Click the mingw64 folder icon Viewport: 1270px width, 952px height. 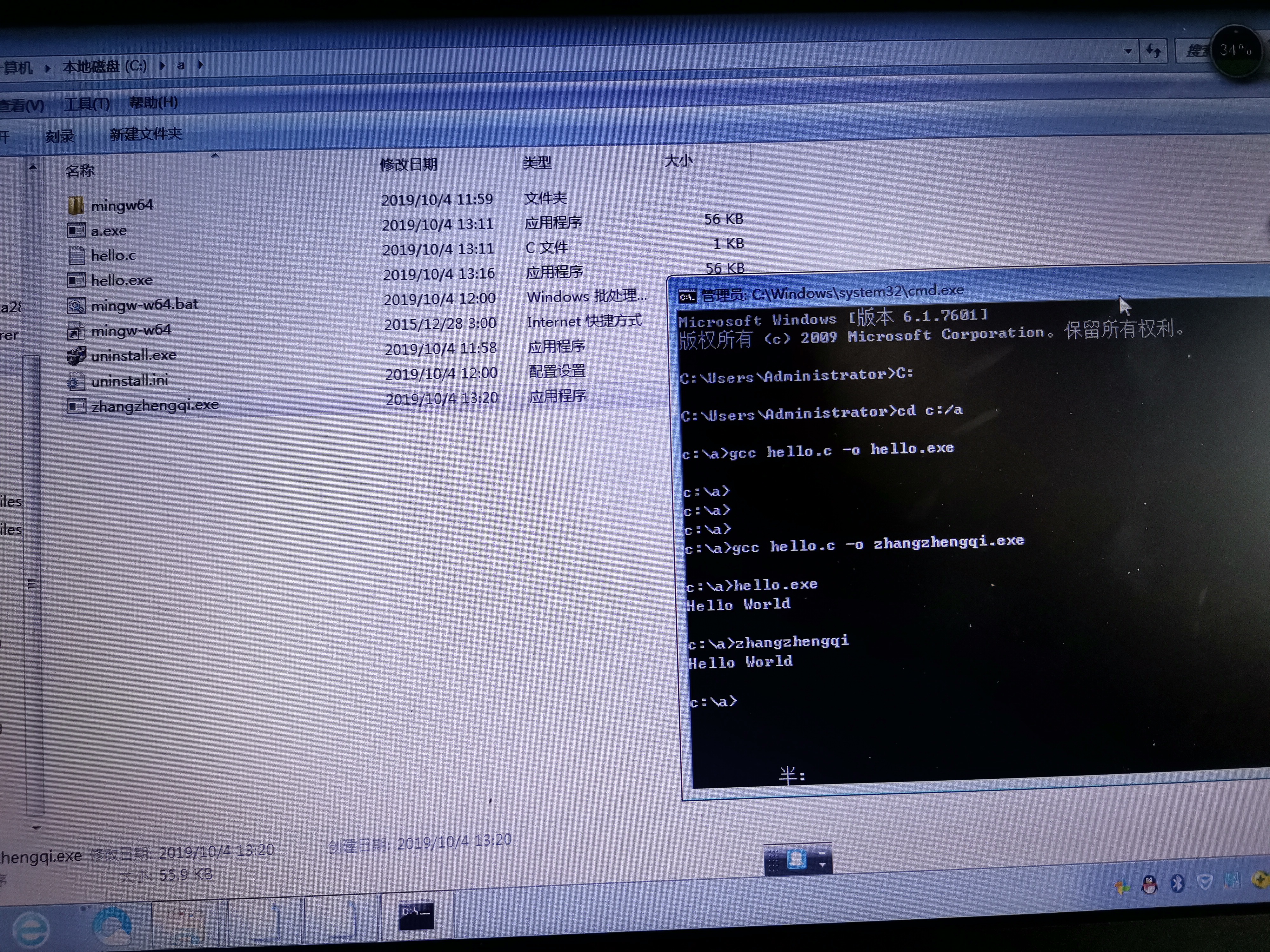tap(76, 205)
